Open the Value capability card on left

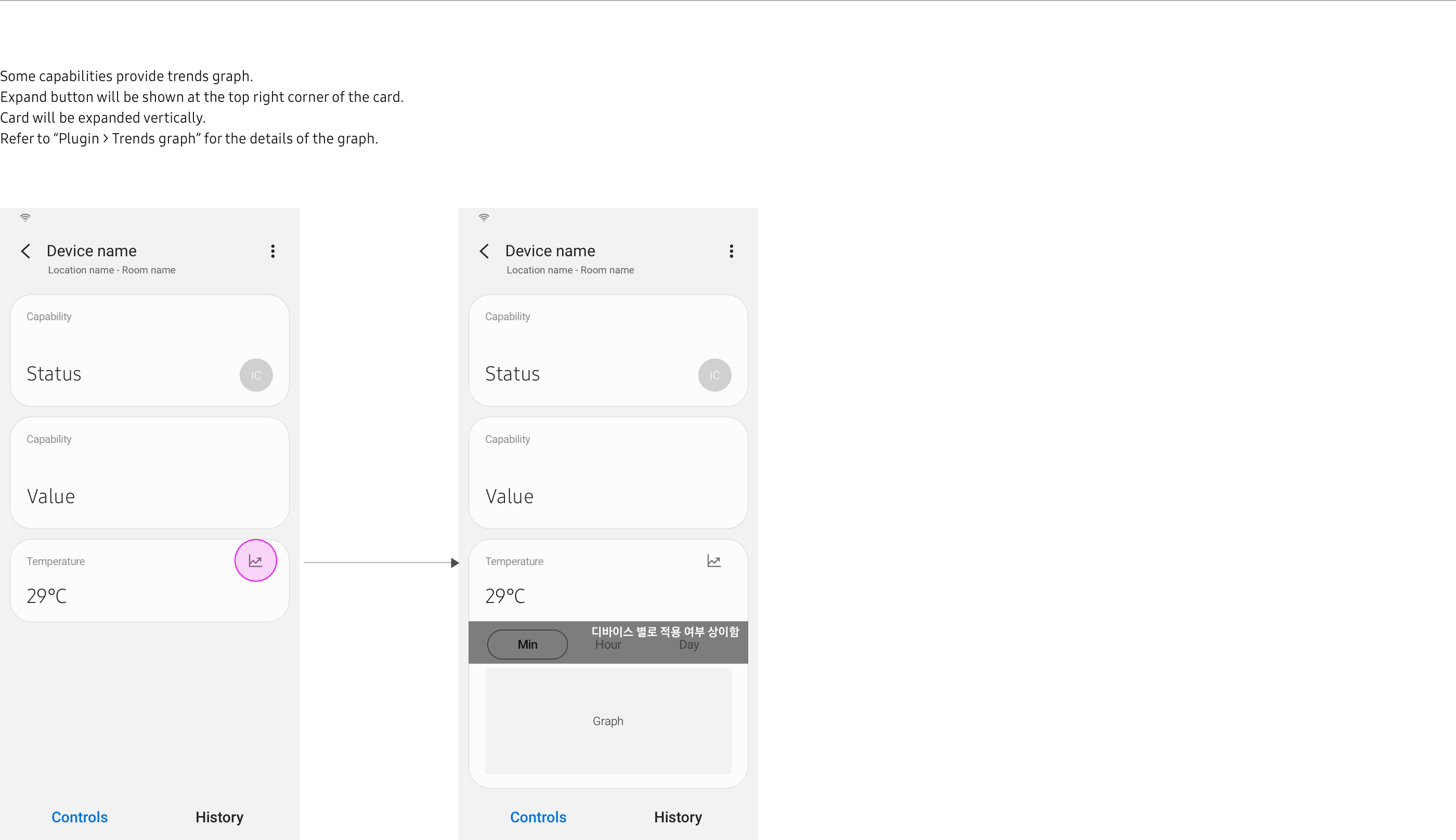click(149, 472)
